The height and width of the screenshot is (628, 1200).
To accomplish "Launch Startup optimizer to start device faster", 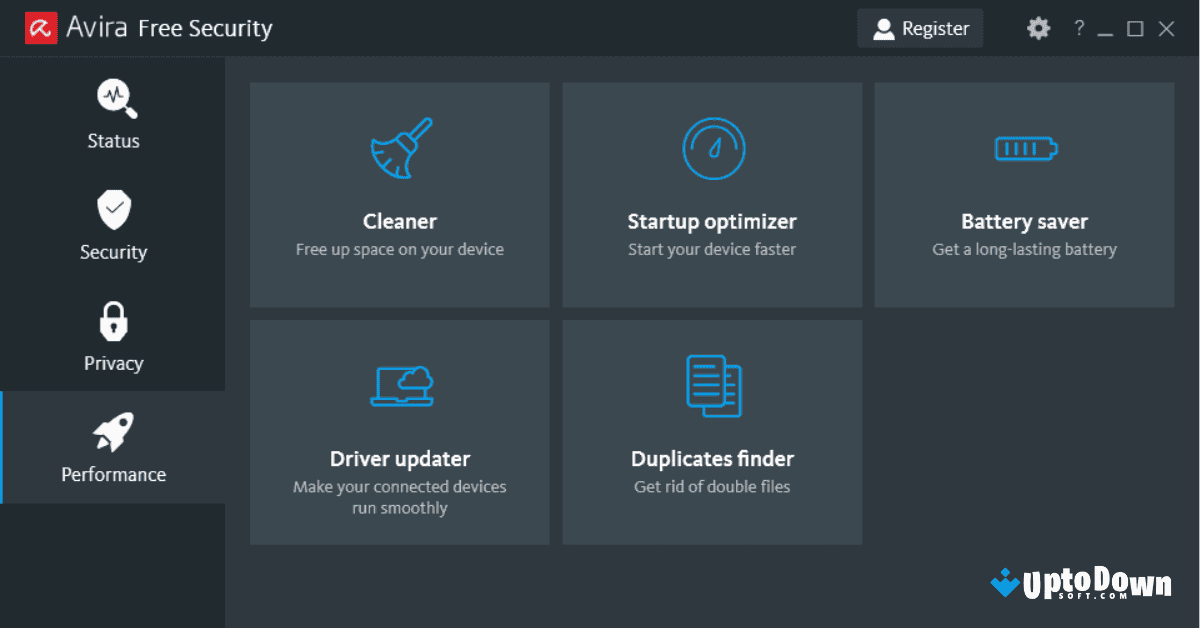I will (x=712, y=195).
